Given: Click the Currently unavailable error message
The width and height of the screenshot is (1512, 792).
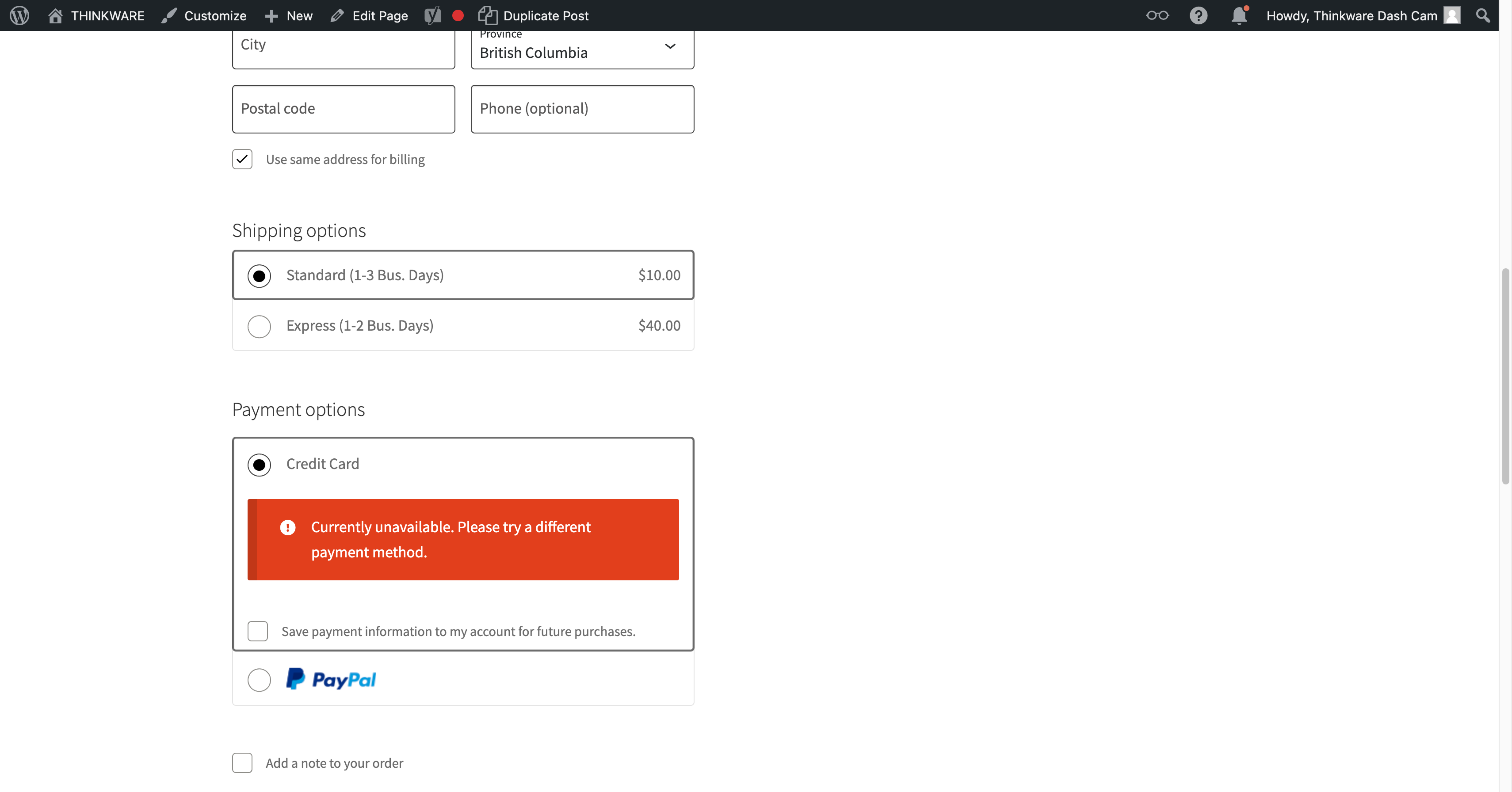Looking at the screenshot, I should pos(463,540).
